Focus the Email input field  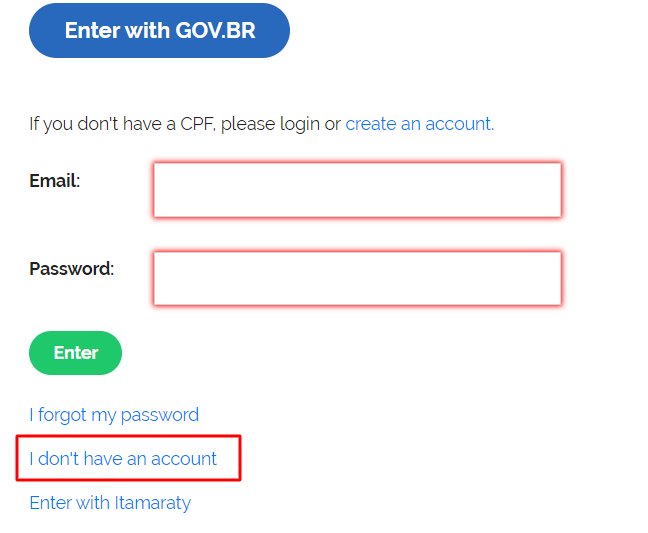357,190
